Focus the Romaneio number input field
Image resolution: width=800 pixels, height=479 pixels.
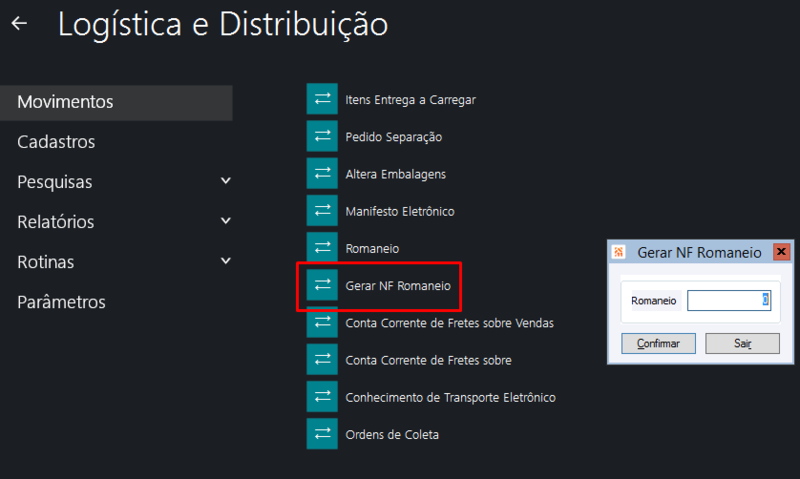pos(729,300)
